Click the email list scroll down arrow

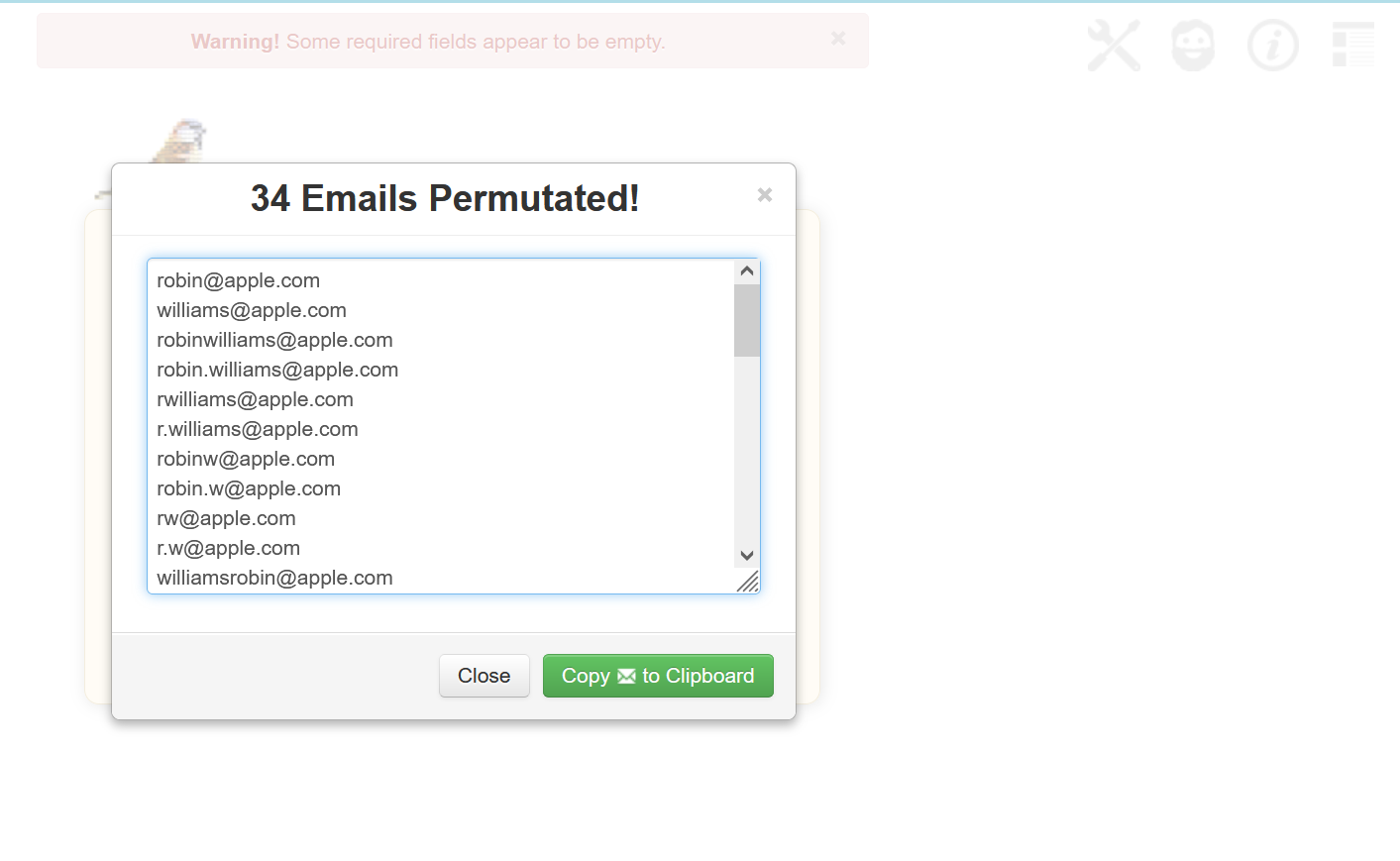[747, 556]
